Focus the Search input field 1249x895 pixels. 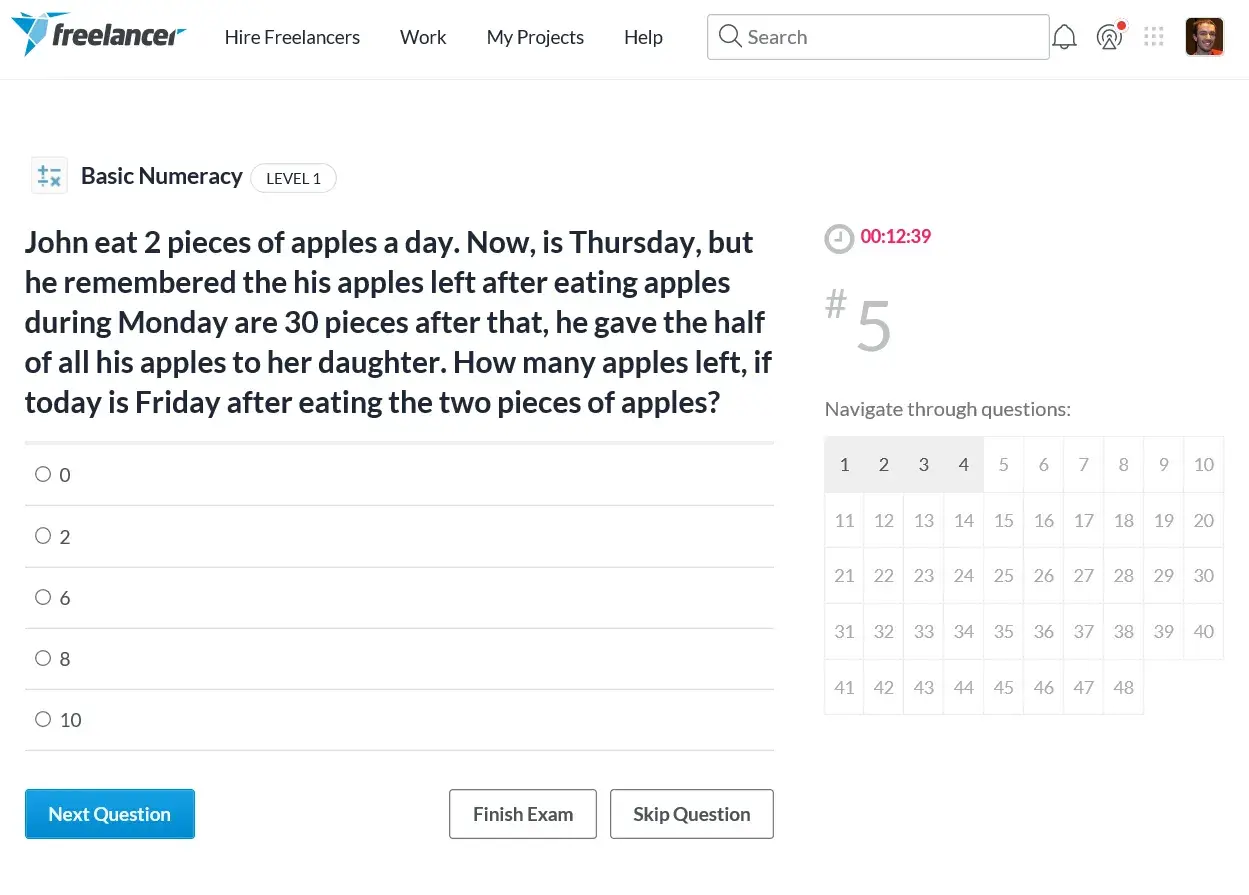[890, 37]
